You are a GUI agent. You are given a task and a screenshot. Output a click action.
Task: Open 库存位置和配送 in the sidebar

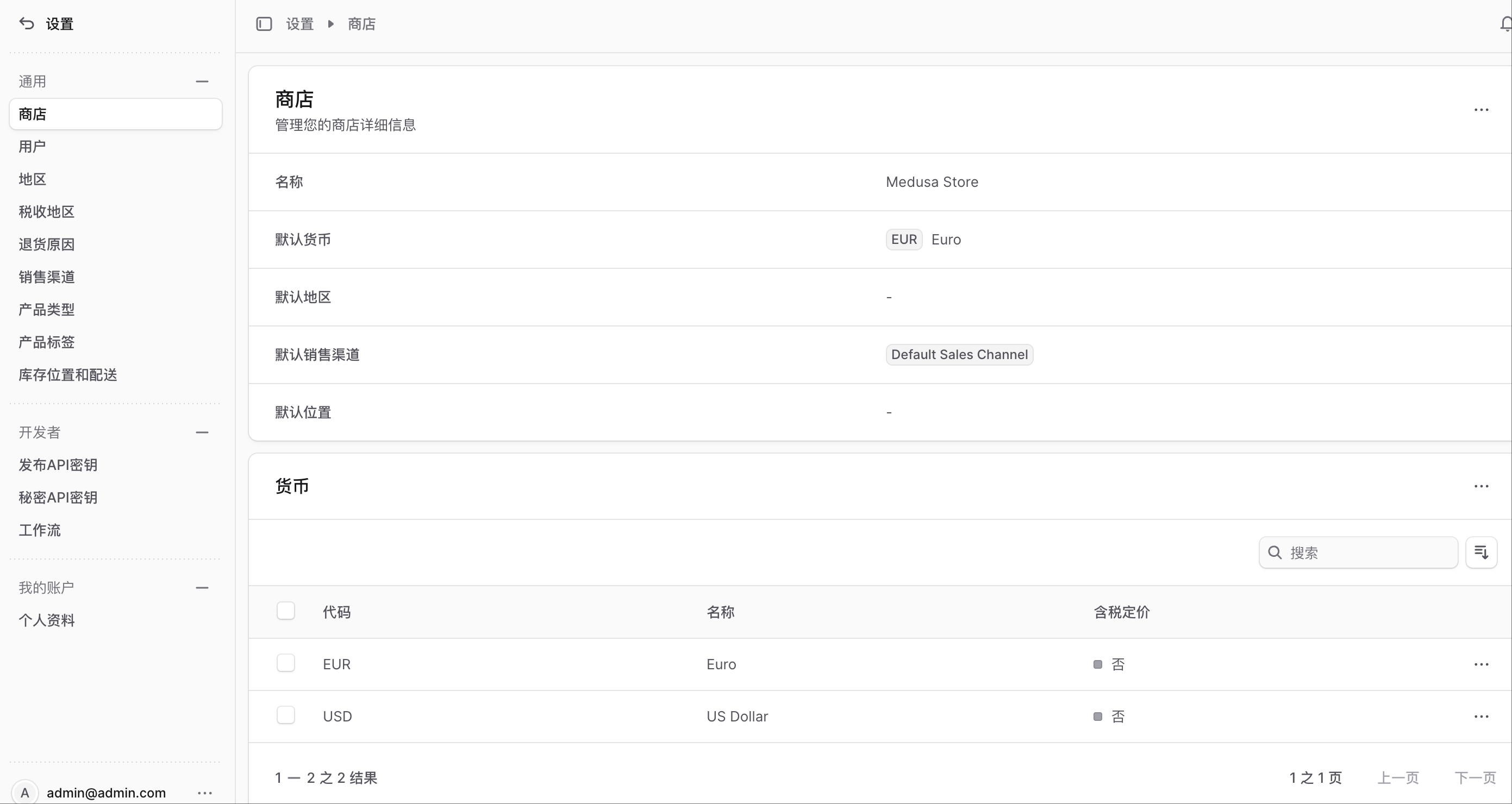[116, 374]
